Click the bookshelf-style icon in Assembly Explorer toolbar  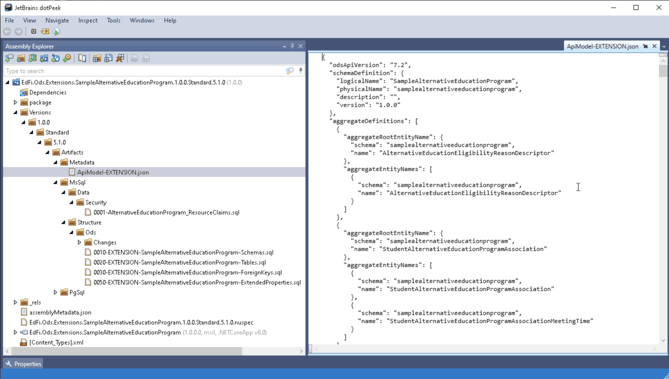32,58
